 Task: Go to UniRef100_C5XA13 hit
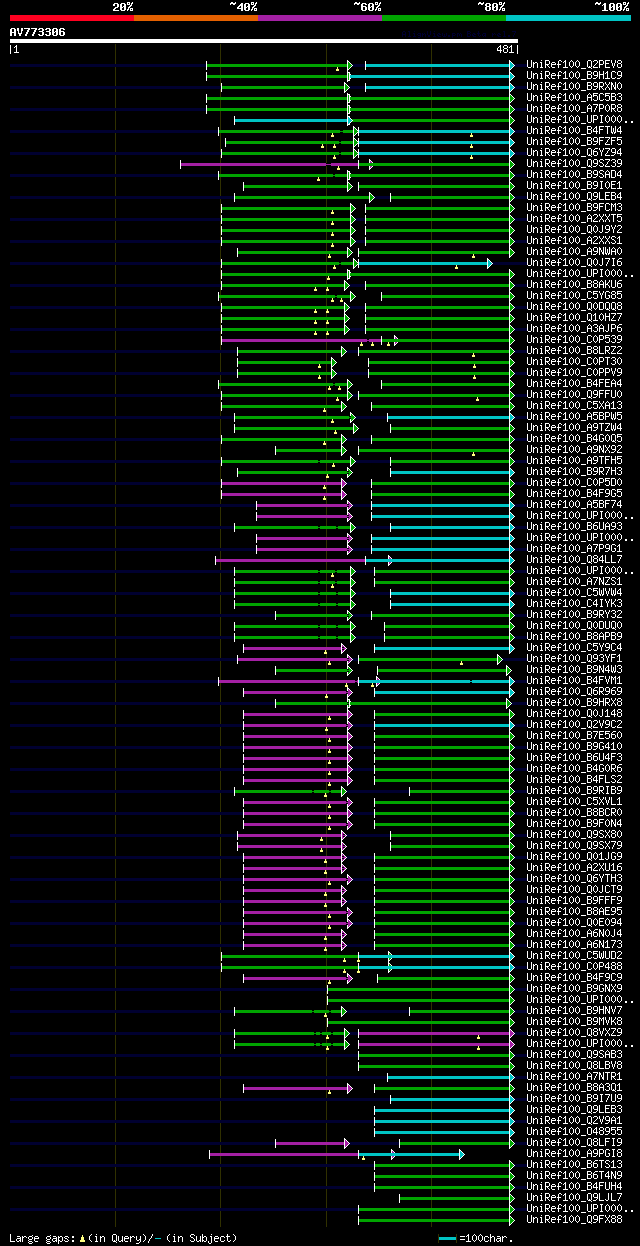coord(574,405)
